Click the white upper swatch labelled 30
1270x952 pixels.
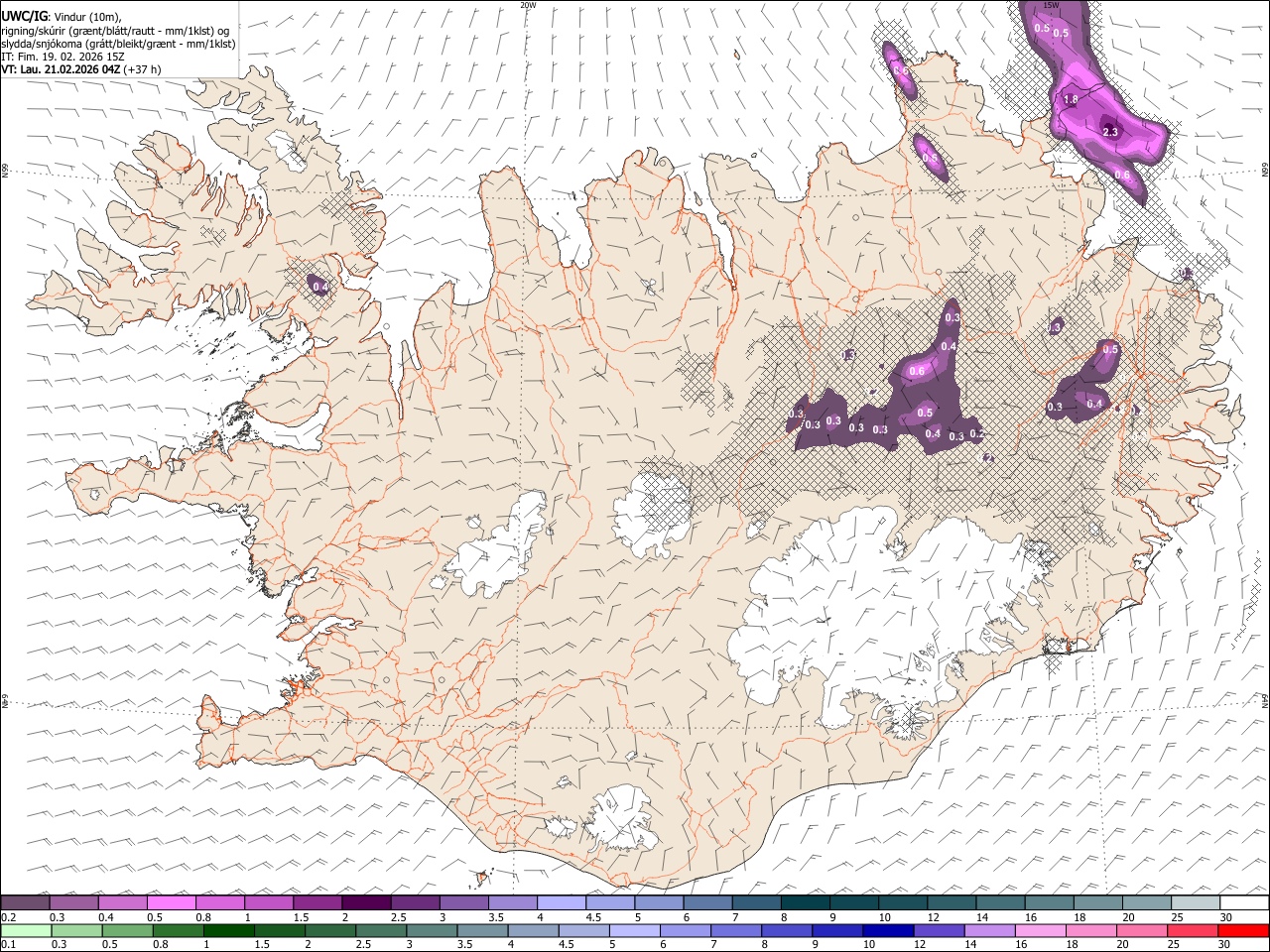[x=1244, y=902]
